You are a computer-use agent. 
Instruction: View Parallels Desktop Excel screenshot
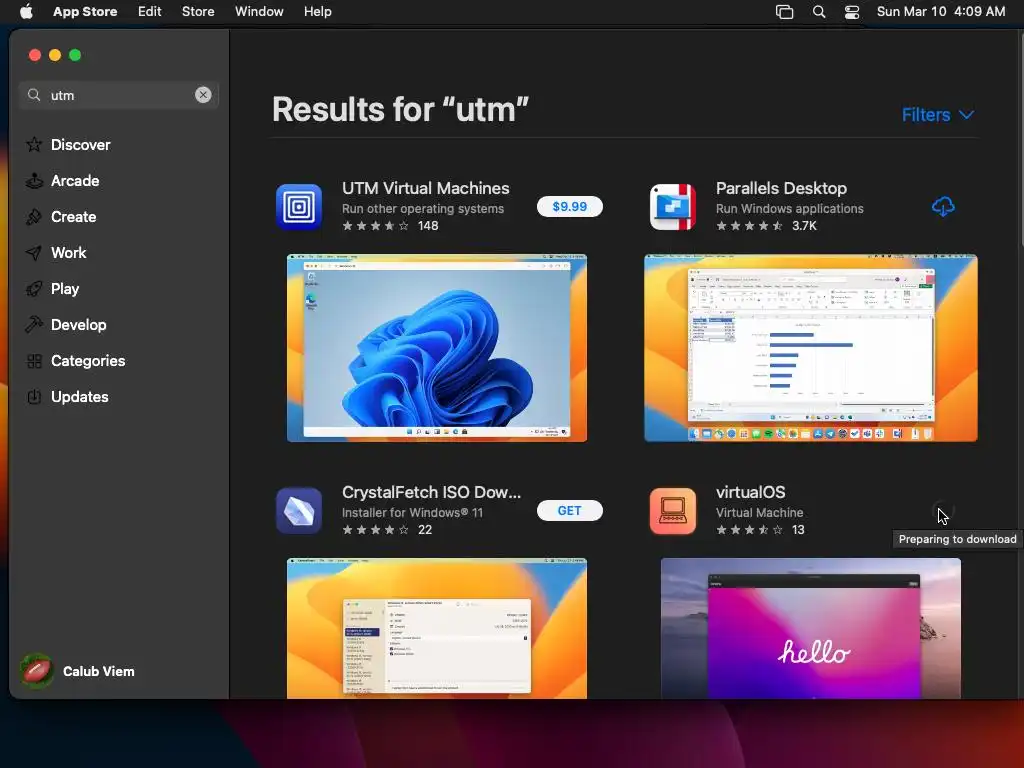(810, 347)
